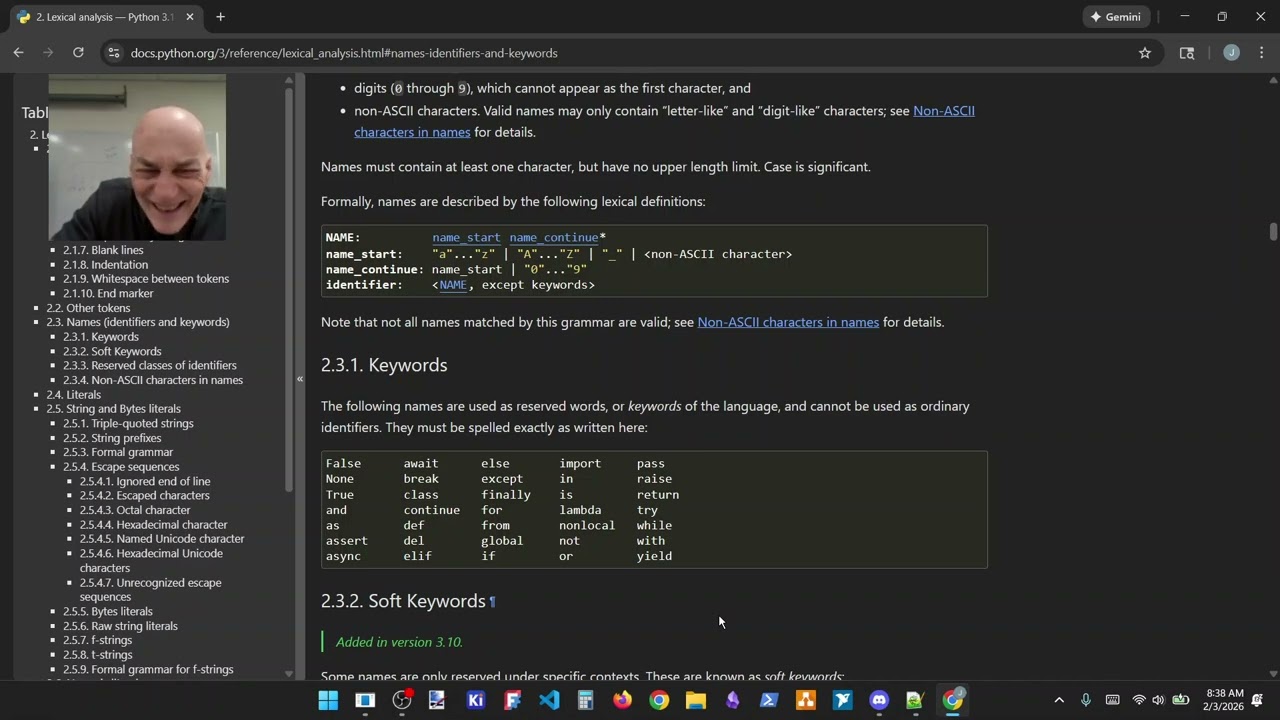The width and height of the screenshot is (1280, 720).
Task: Open '2.1.8. Indentation' sidebar entry
Action: click(105, 265)
